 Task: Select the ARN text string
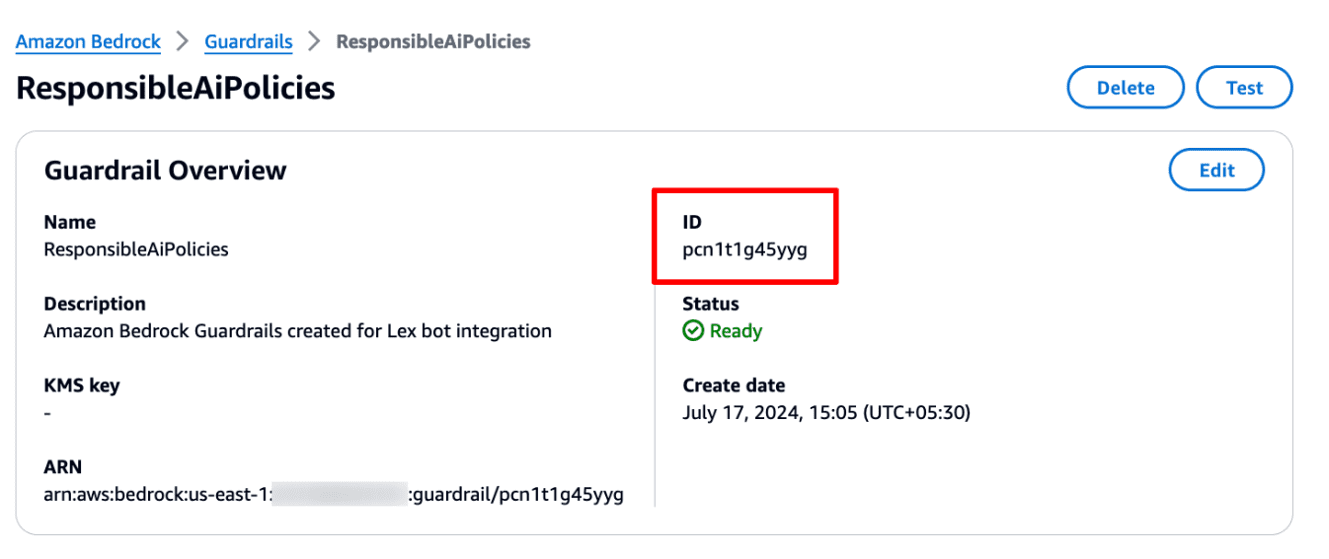(333, 494)
